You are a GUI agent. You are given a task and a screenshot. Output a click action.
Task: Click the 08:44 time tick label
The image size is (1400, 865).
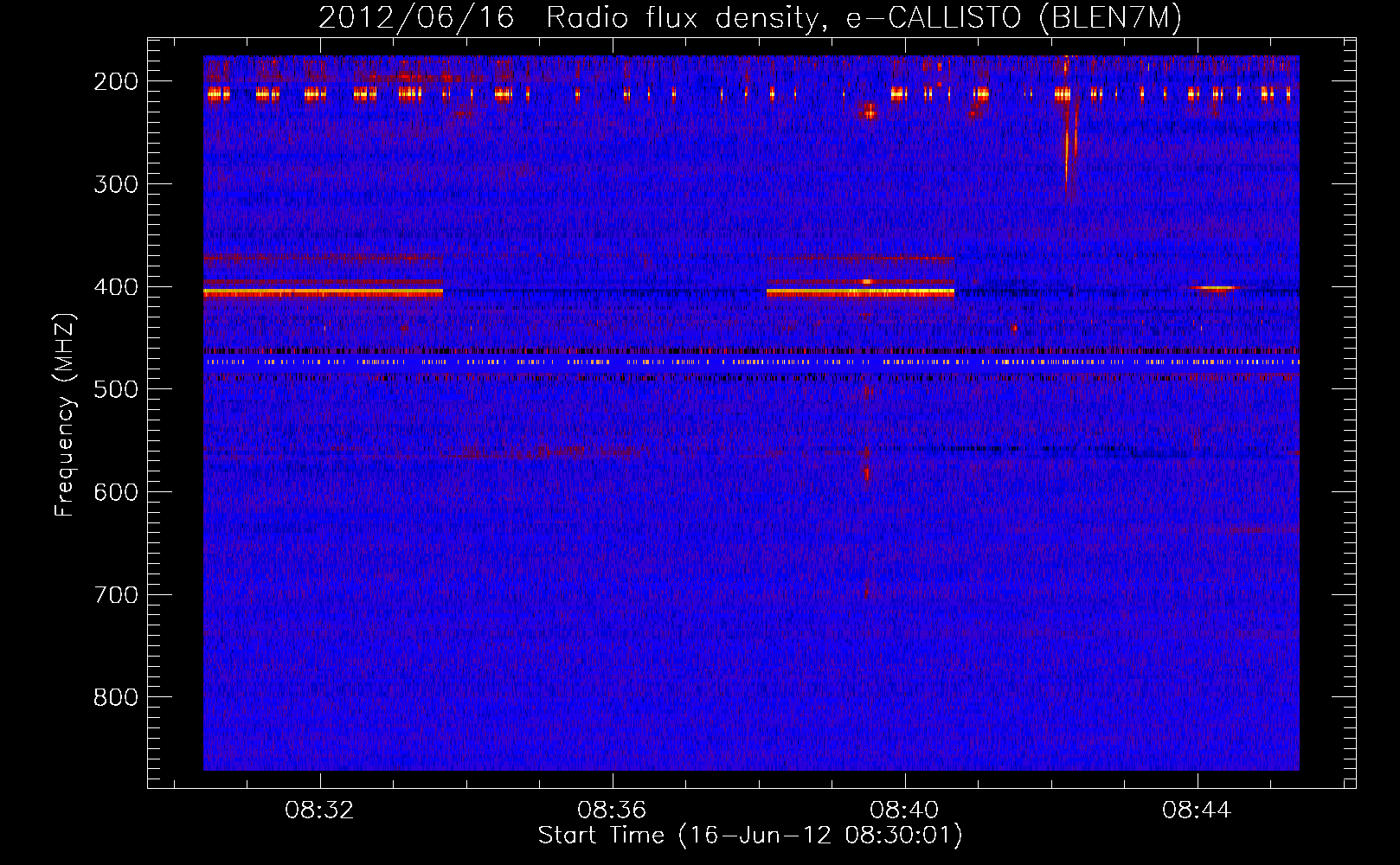[x=1198, y=811]
